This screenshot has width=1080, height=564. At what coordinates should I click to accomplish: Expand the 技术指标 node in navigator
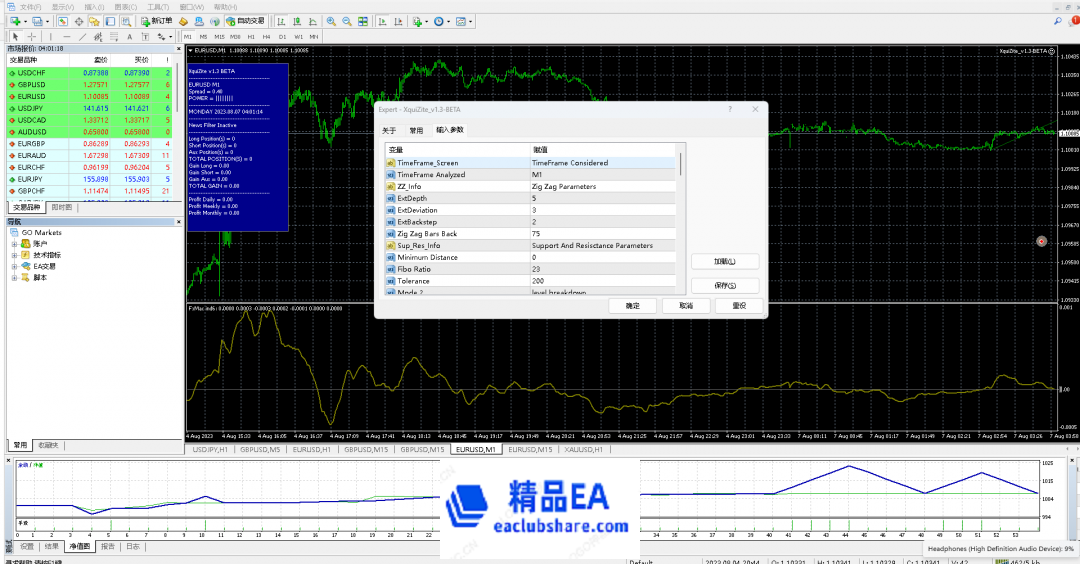pyautogui.click(x=14, y=255)
